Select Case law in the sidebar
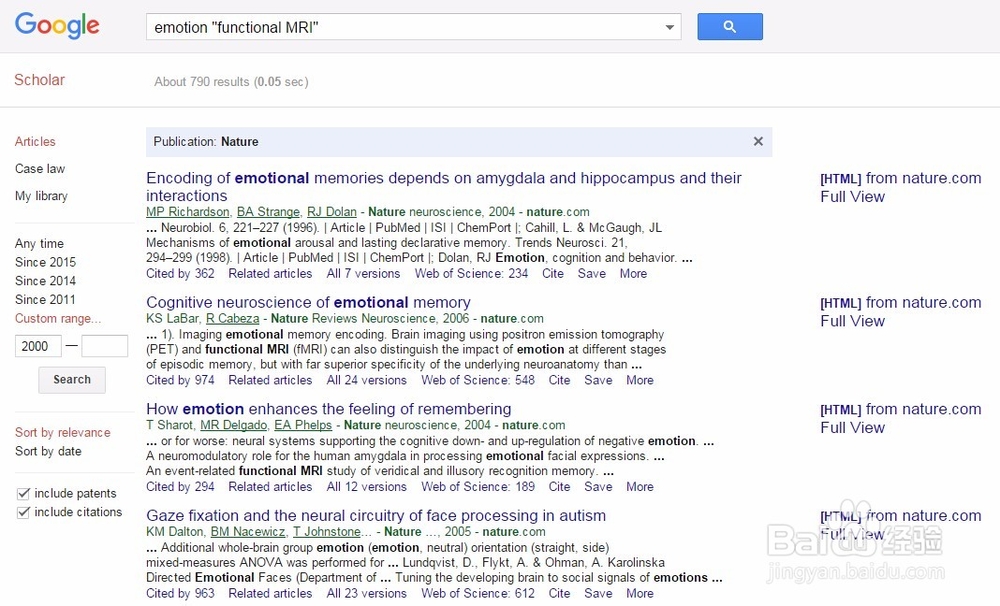This screenshot has height=606, width=1000. click(40, 169)
